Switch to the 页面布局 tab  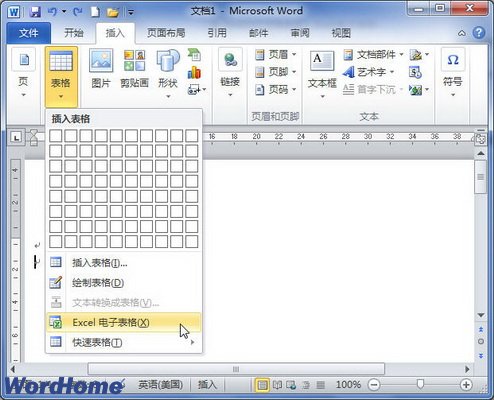pos(166,33)
